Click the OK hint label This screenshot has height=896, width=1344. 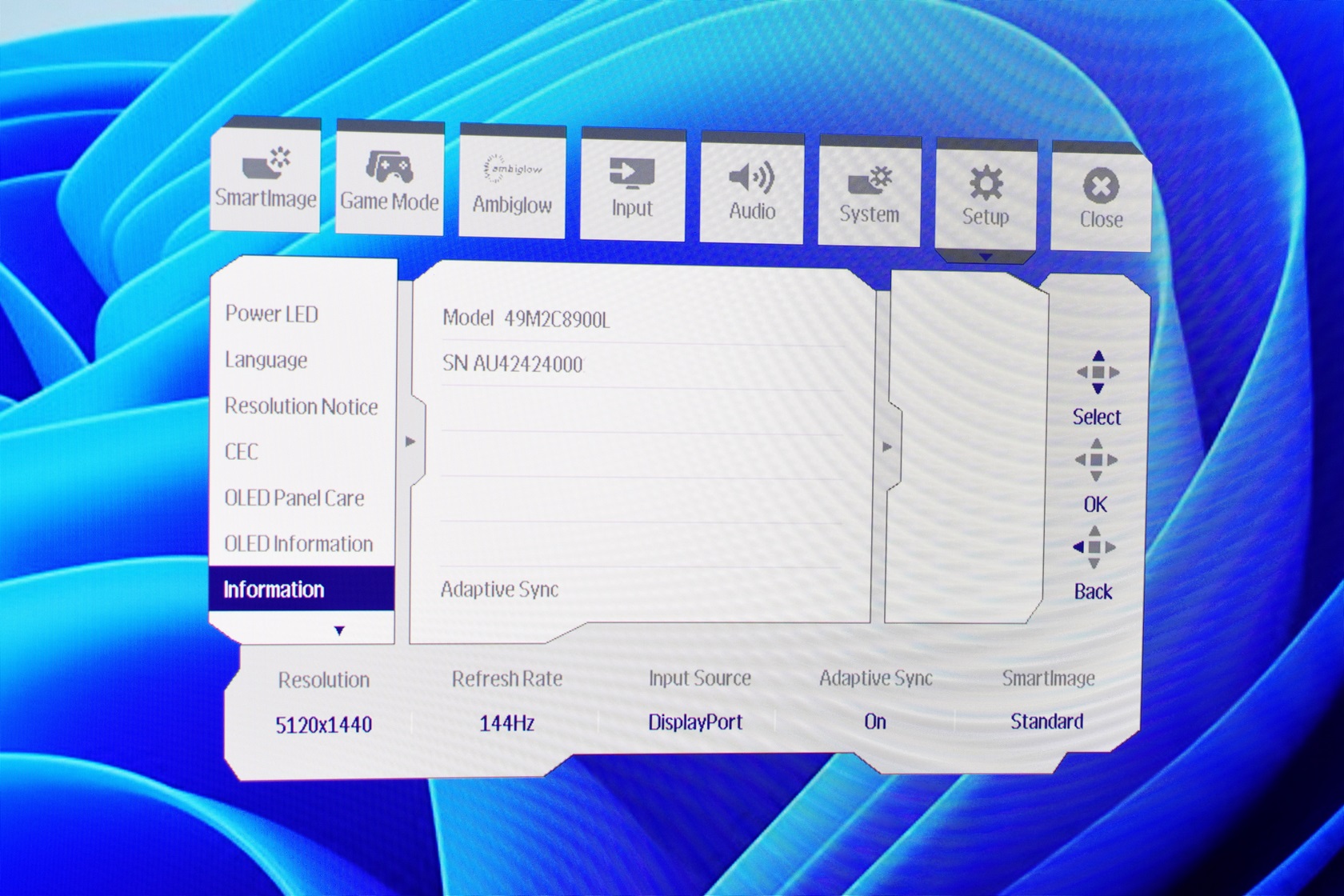pos(1095,504)
